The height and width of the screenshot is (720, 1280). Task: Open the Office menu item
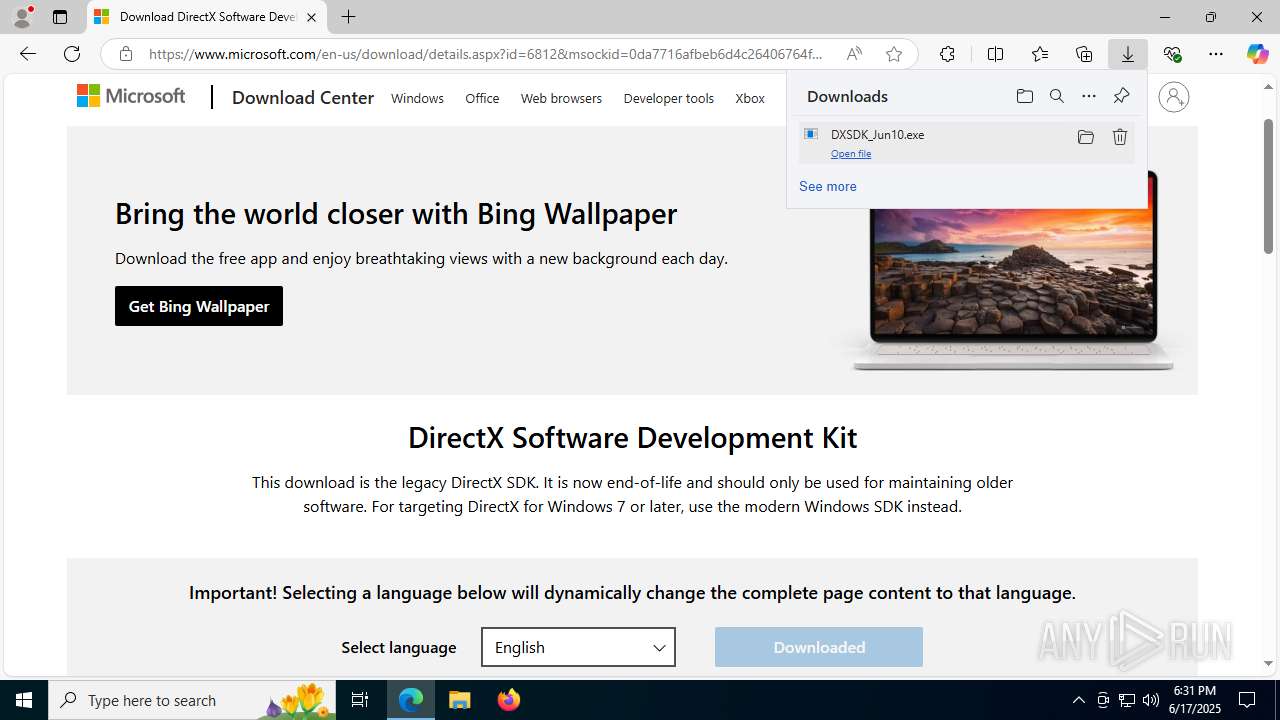point(482,98)
